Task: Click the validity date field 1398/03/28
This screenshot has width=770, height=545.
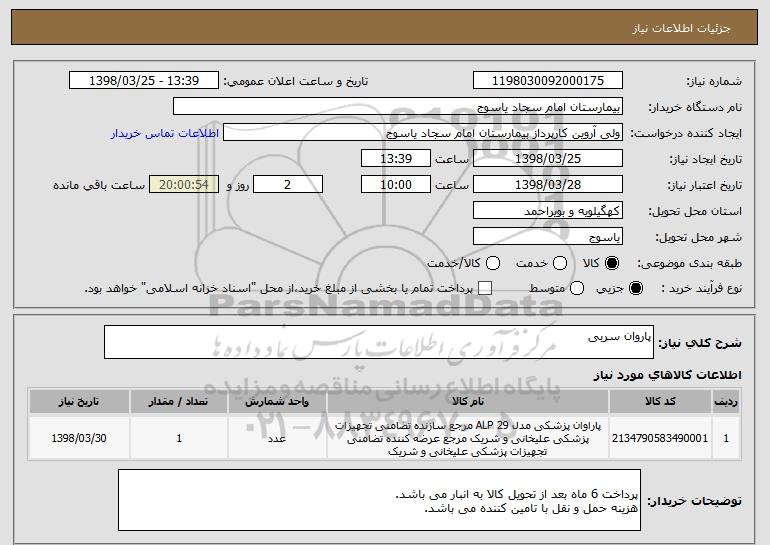Action: (548, 185)
